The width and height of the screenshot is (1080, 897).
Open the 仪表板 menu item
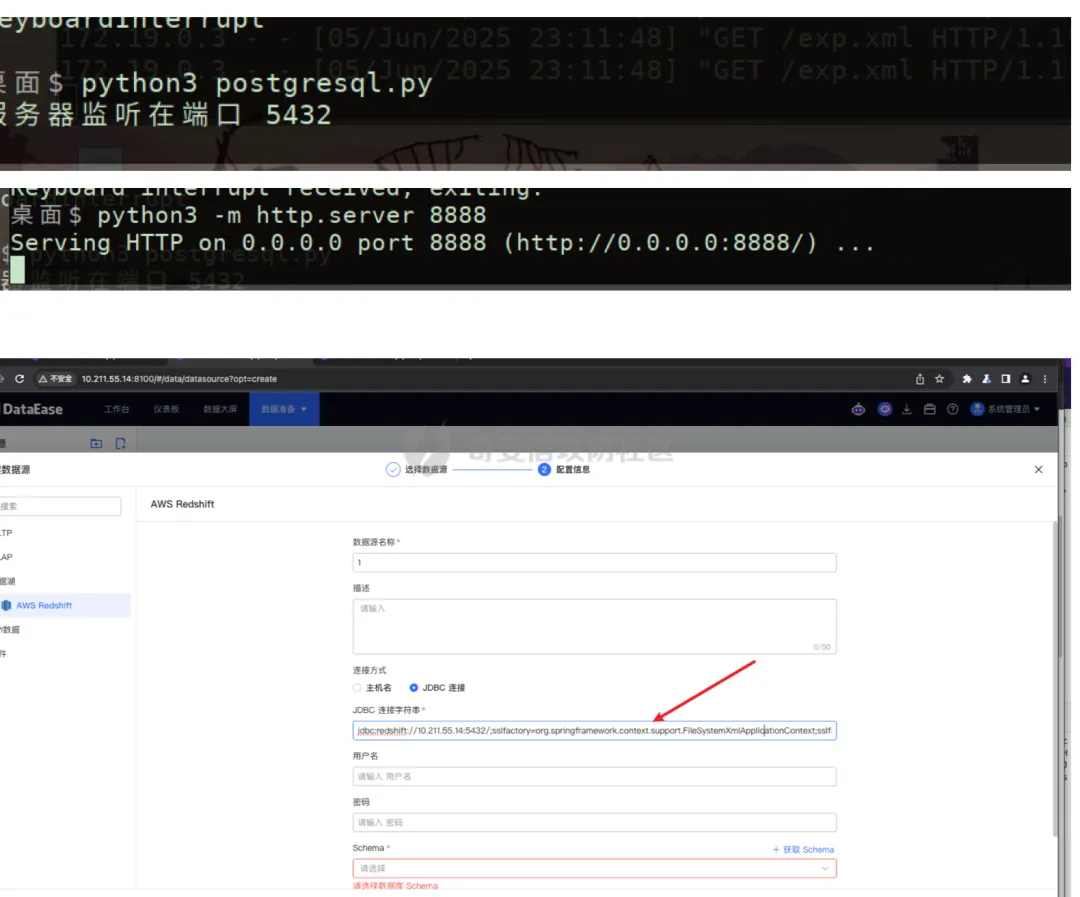166,409
